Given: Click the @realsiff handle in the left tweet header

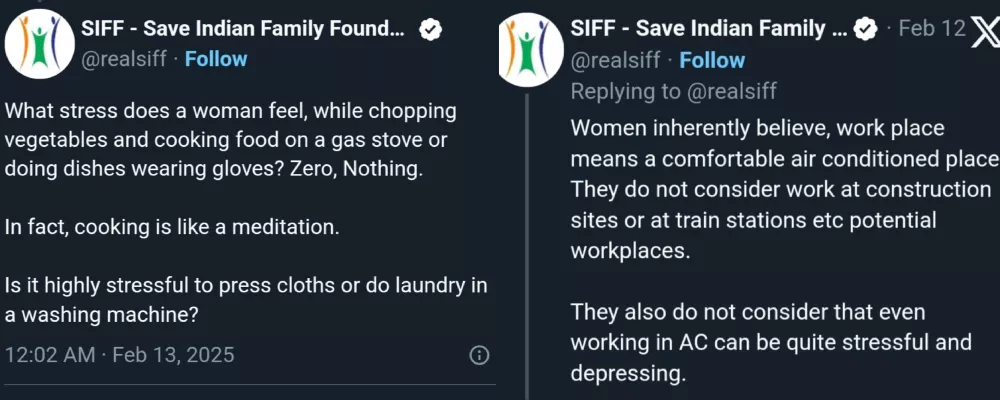Looking at the screenshot, I should click(123, 59).
